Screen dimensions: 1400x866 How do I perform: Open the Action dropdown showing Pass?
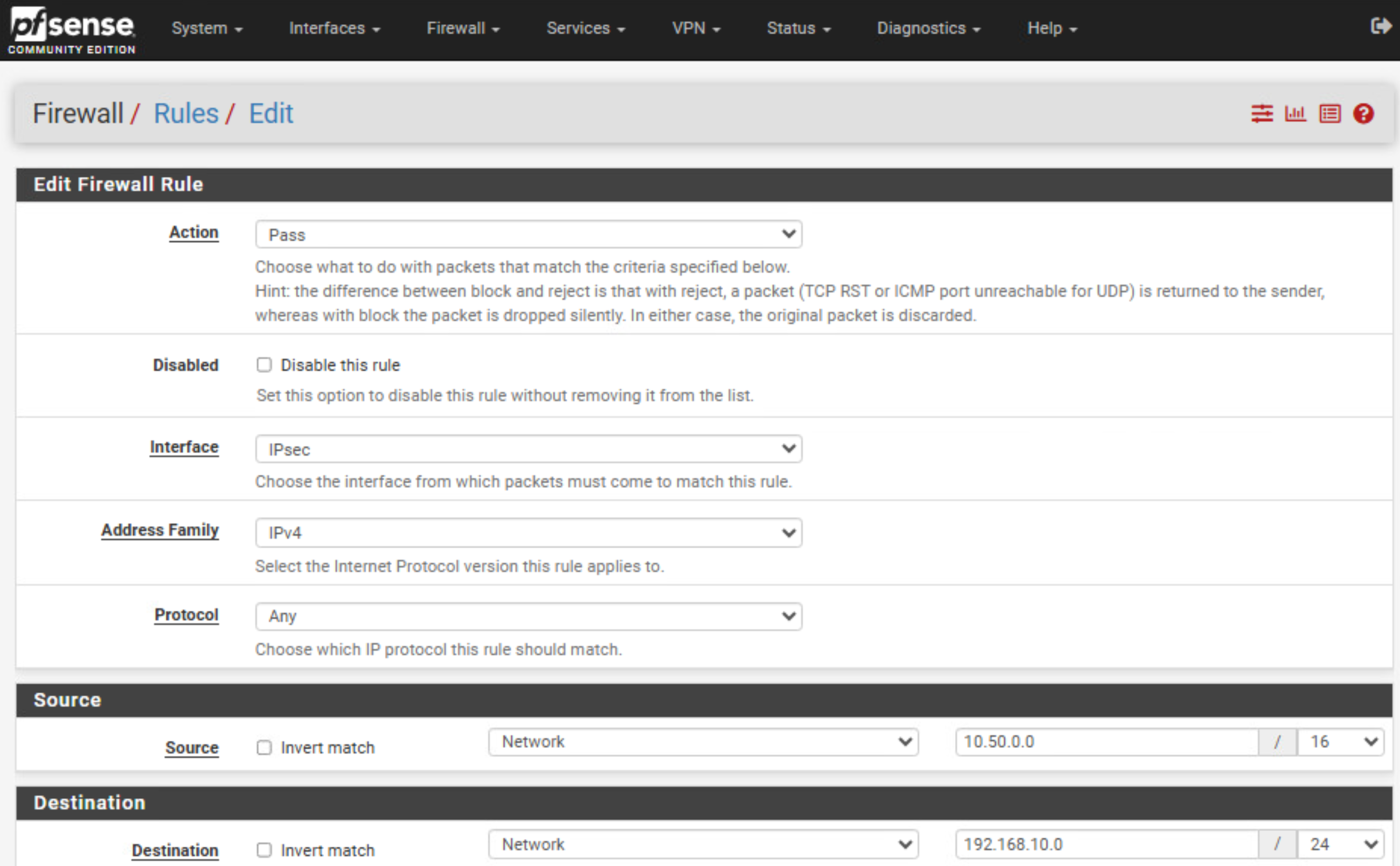pos(528,234)
